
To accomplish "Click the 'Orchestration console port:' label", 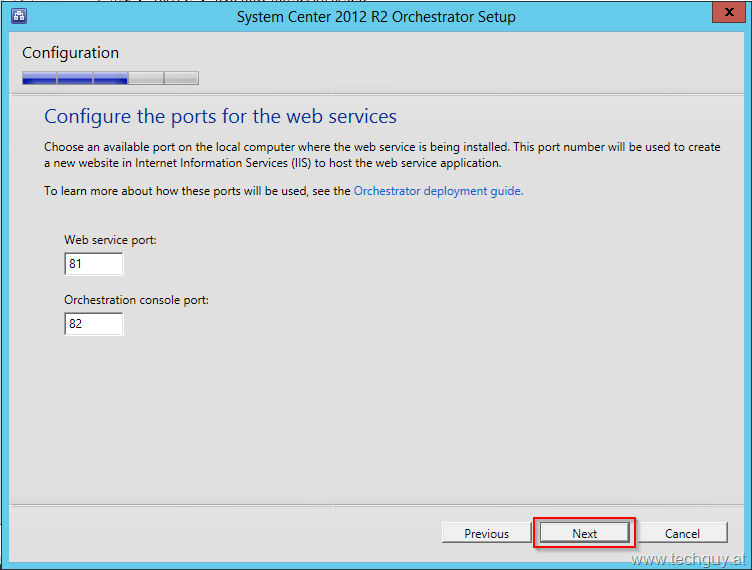I will (x=136, y=300).
